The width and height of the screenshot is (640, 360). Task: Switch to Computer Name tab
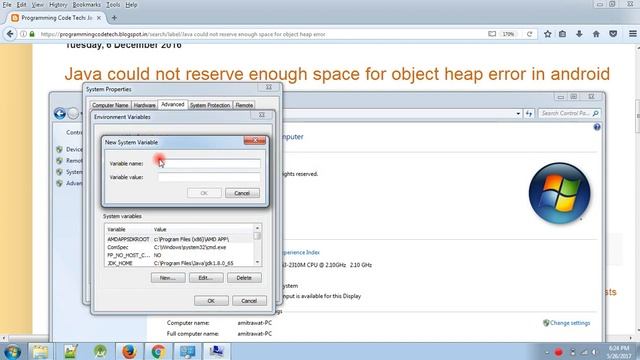pos(110,105)
